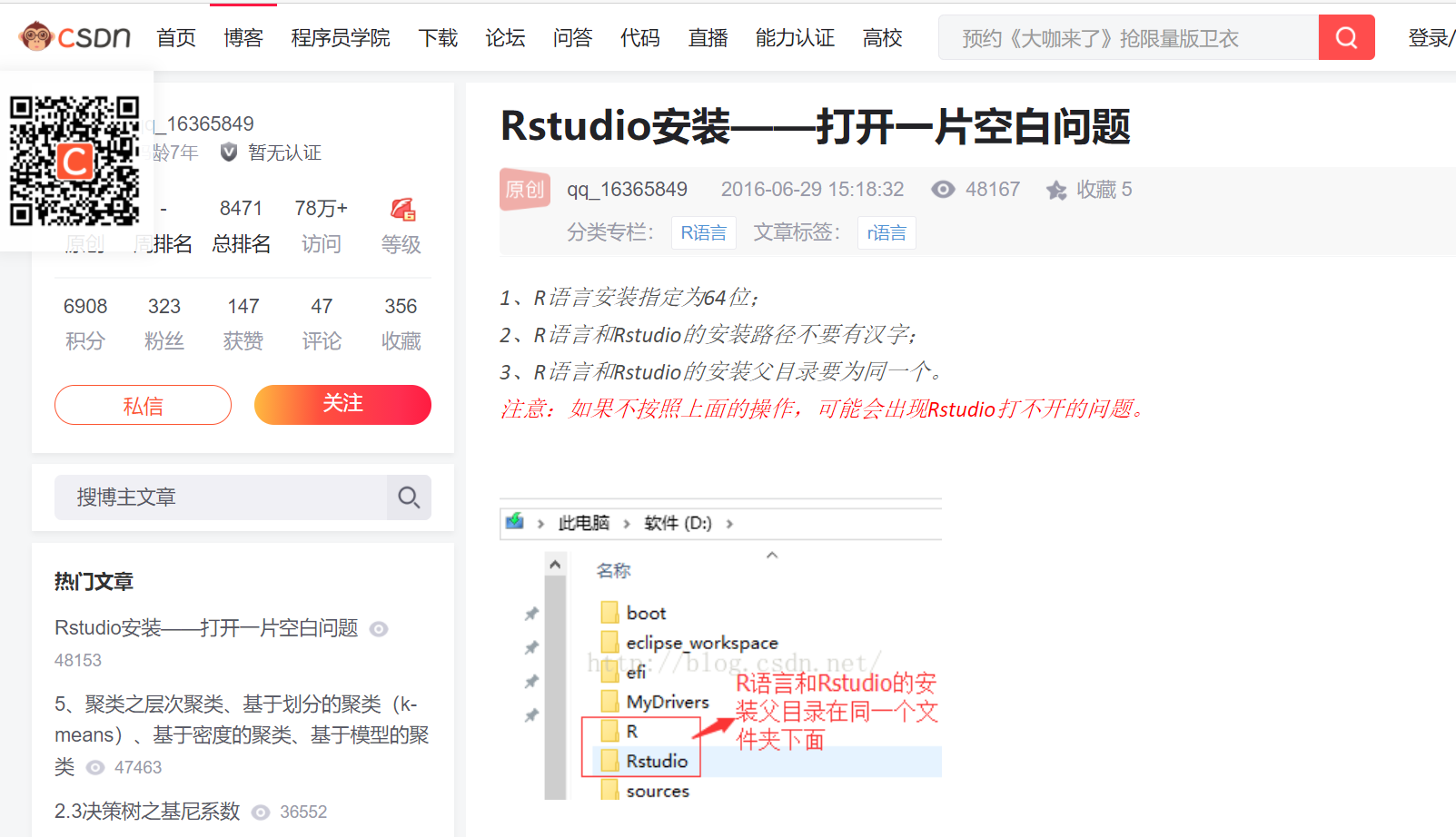The image size is (1456, 837).
Task: Click the eye icon beside first hot article
Action: (379, 629)
